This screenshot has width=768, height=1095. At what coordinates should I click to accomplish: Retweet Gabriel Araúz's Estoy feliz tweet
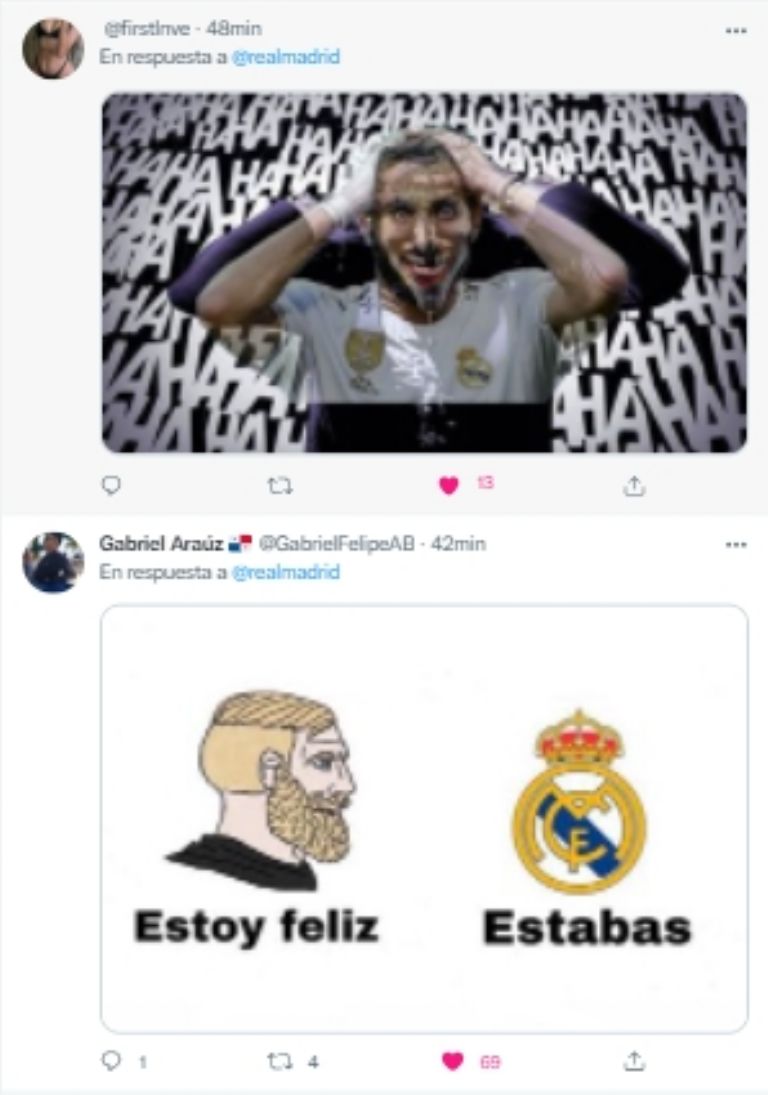pos(281,1061)
